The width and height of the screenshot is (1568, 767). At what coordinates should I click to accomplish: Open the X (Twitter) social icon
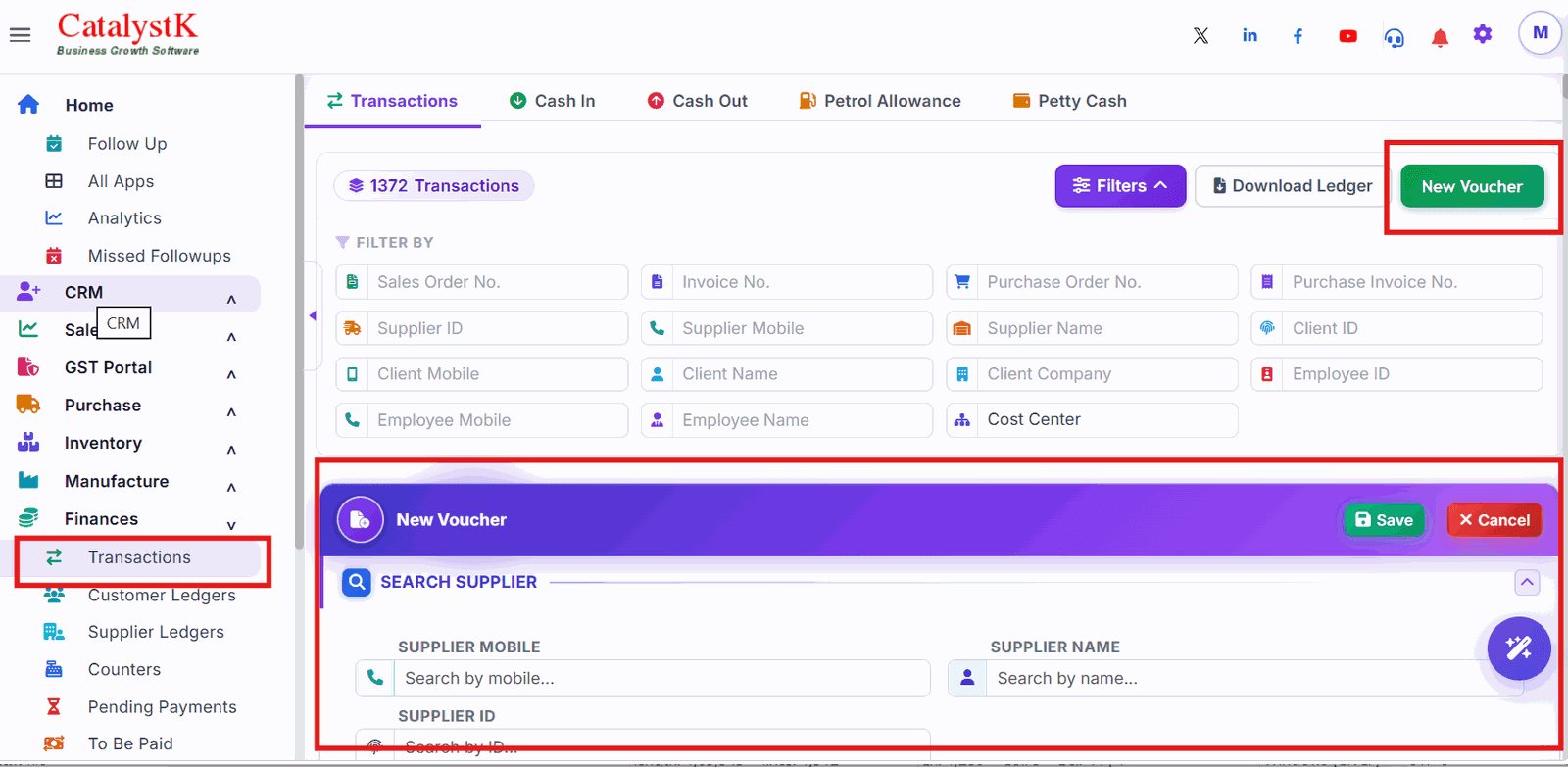pyautogui.click(x=1200, y=36)
